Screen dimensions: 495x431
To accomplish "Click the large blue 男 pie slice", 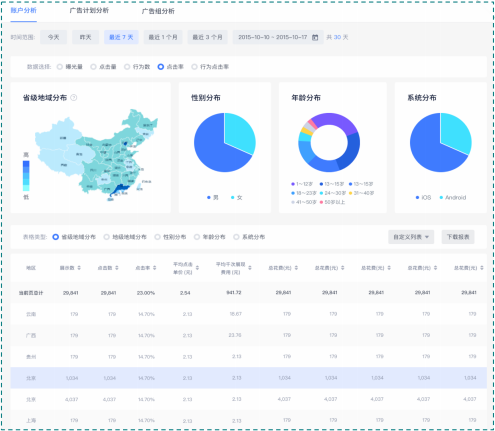I will [212, 150].
